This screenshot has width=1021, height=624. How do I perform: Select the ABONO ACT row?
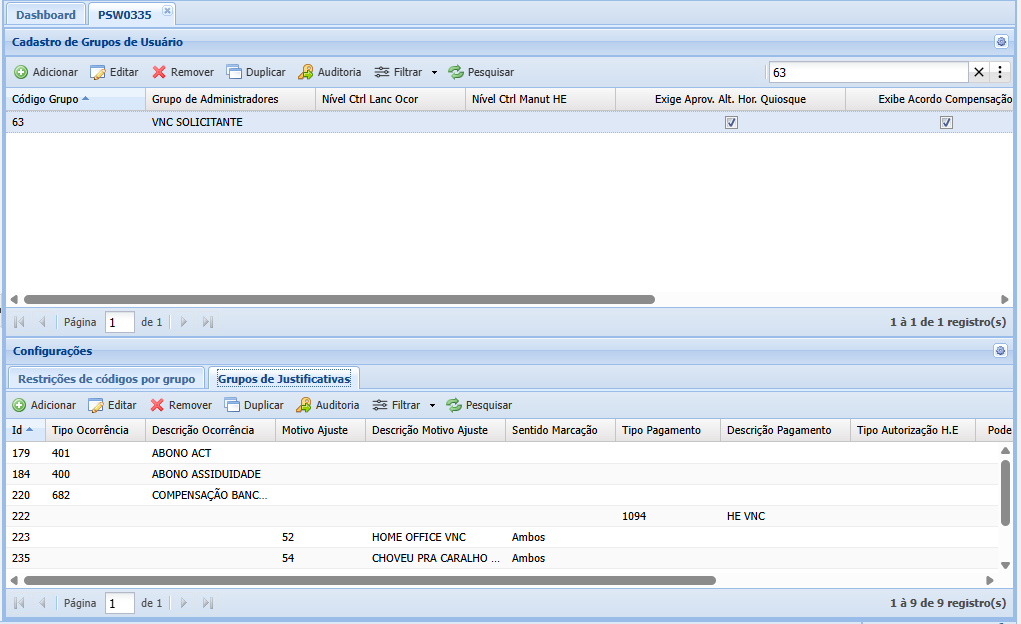coord(503,453)
